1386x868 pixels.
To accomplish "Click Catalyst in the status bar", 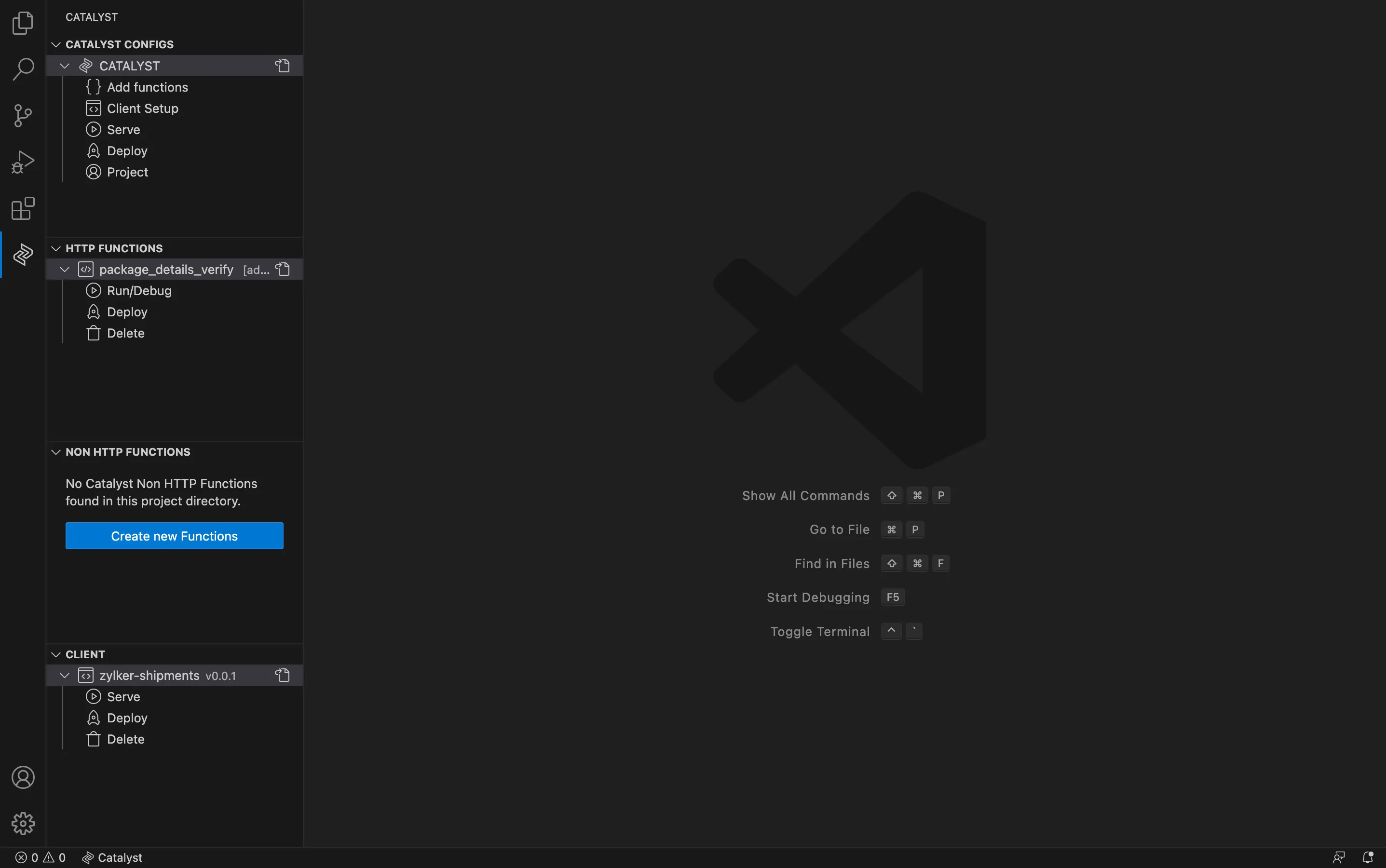I will coord(112,858).
